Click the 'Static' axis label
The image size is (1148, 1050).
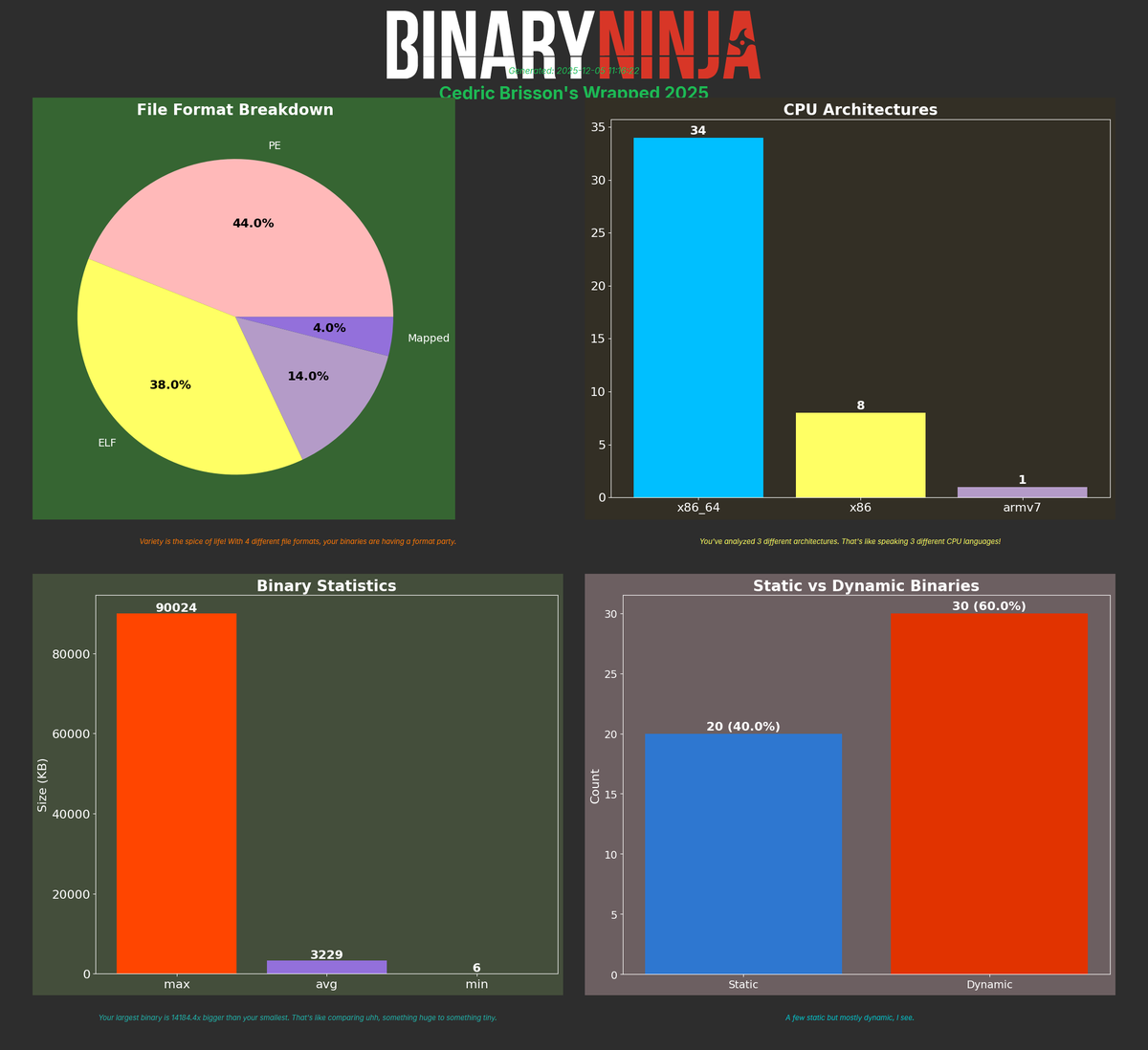point(743,984)
